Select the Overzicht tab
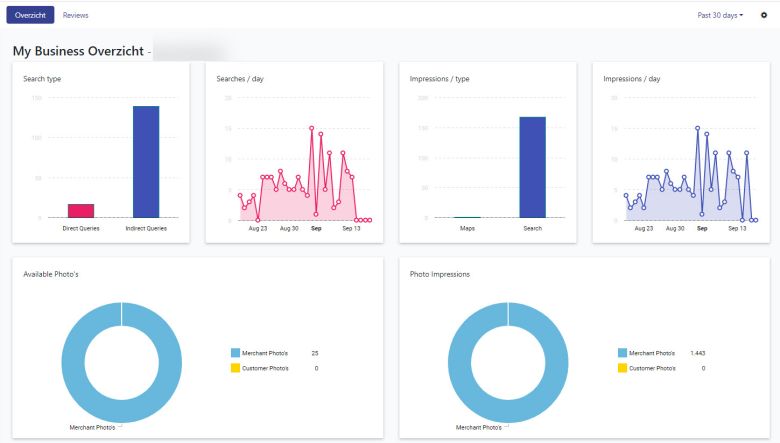Screen dimensions: 780x443 coord(30,15)
